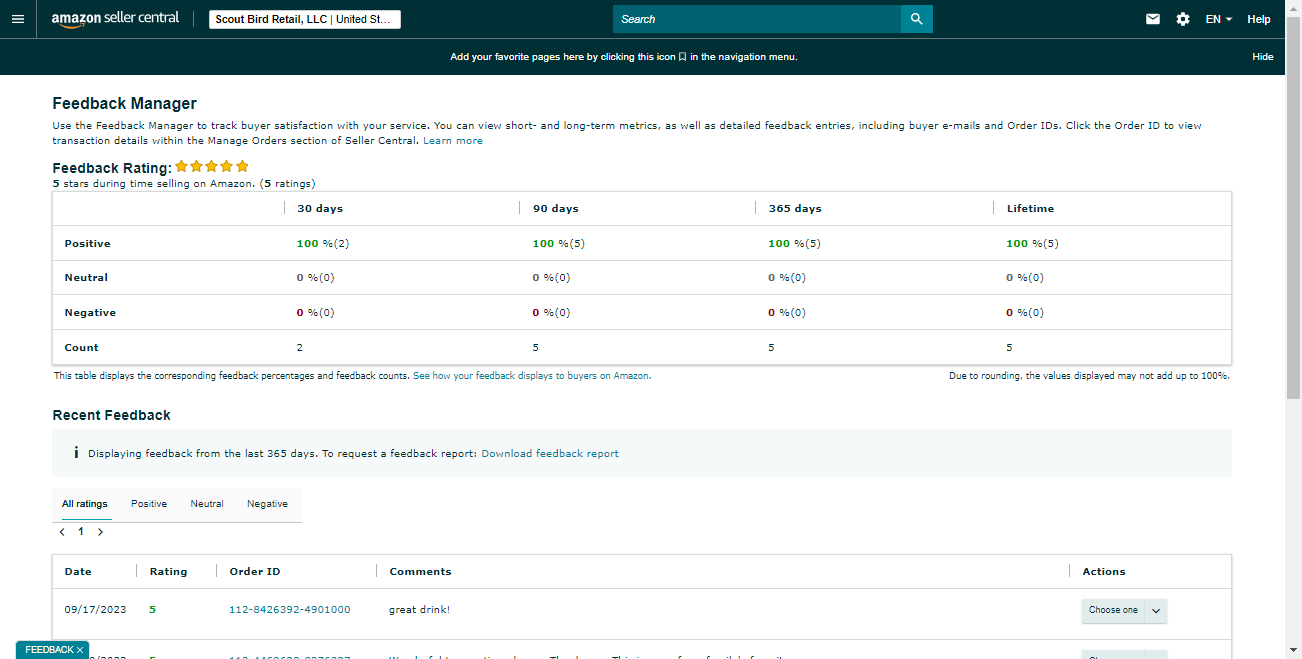Open the EN language dropdown

(x=1218, y=19)
